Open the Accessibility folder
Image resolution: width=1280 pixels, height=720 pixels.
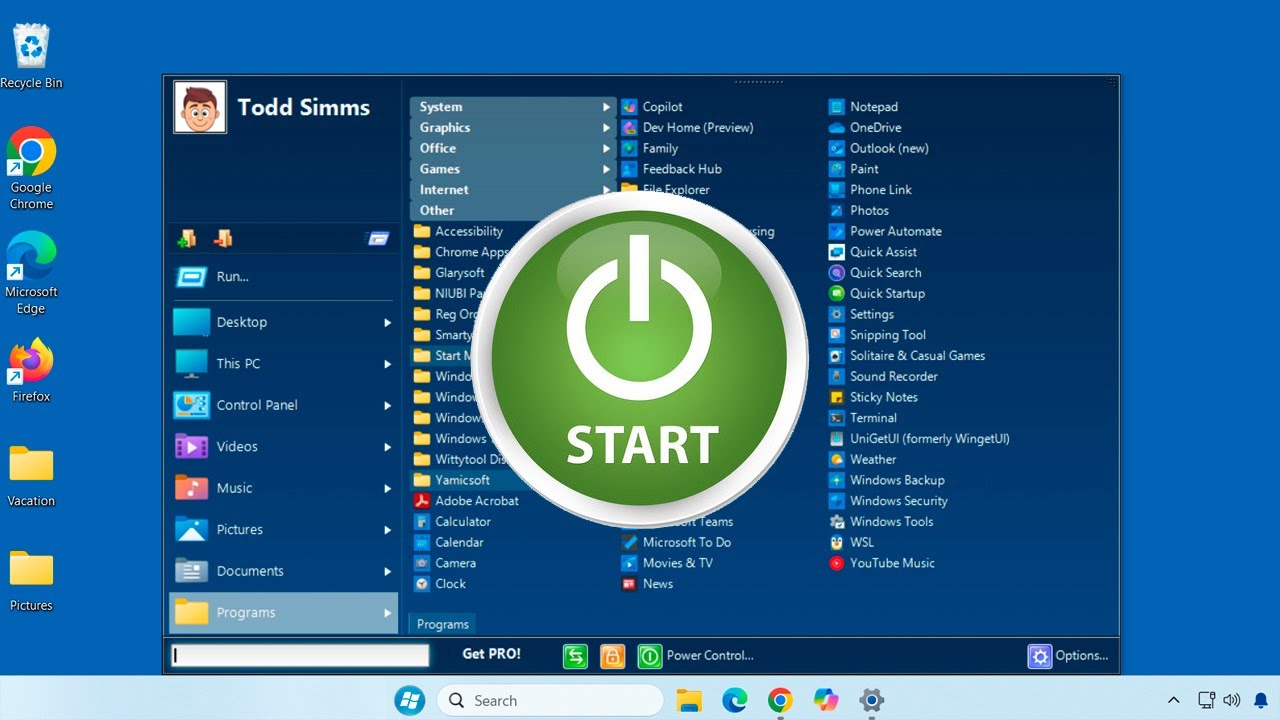click(459, 231)
